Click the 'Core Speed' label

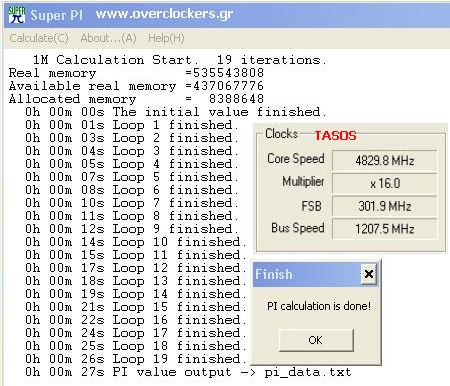[296, 159]
